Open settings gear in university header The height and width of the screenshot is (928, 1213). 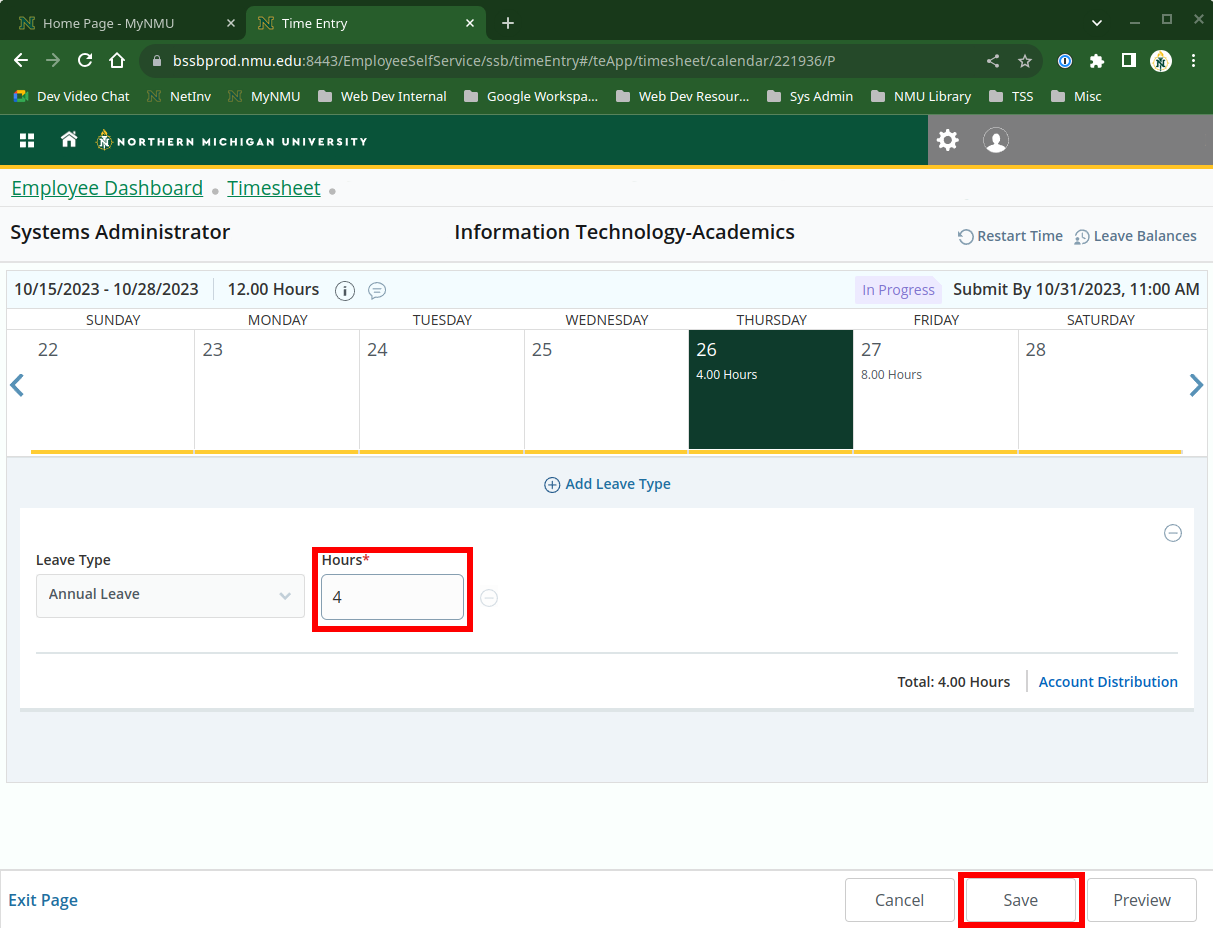coord(947,140)
